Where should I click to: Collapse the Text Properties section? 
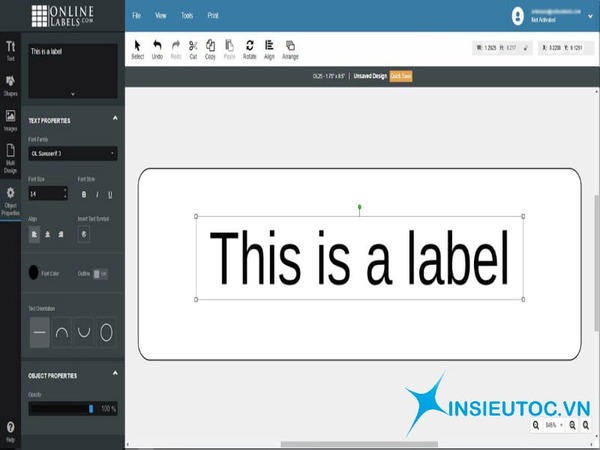click(113, 122)
